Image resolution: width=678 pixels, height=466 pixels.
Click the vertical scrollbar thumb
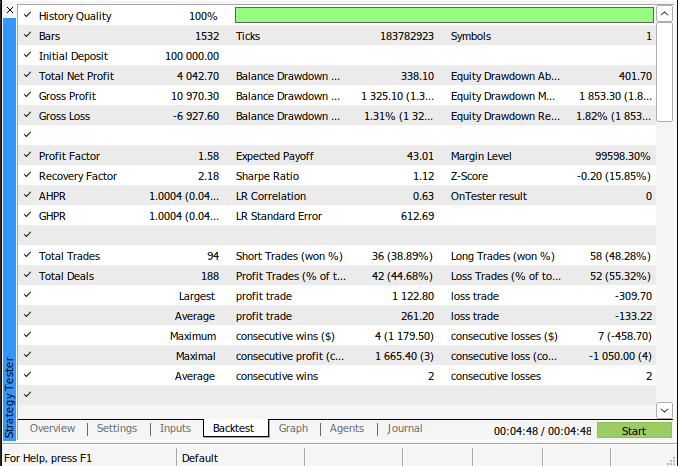[x=664, y=72]
